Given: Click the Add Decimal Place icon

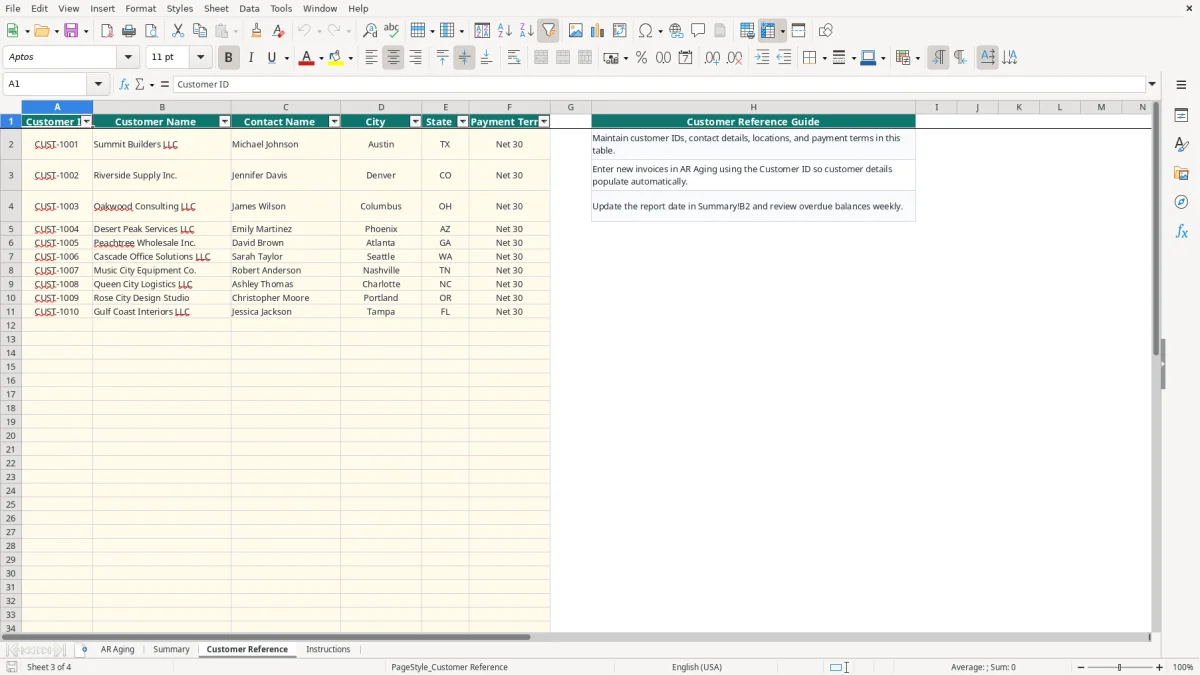Looking at the screenshot, I should (x=712, y=58).
